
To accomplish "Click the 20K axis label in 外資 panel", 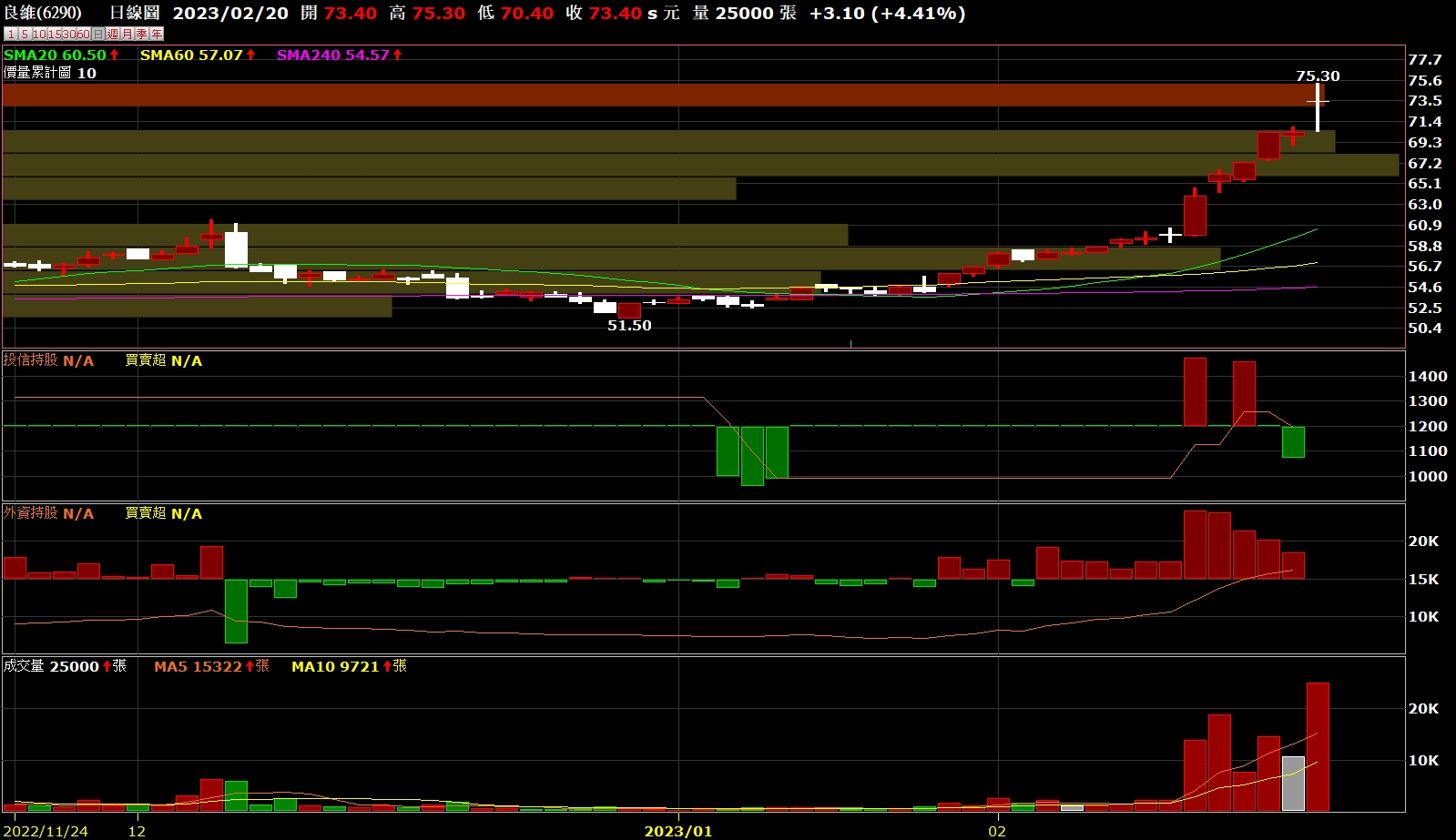I will click(x=1424, y=541).
